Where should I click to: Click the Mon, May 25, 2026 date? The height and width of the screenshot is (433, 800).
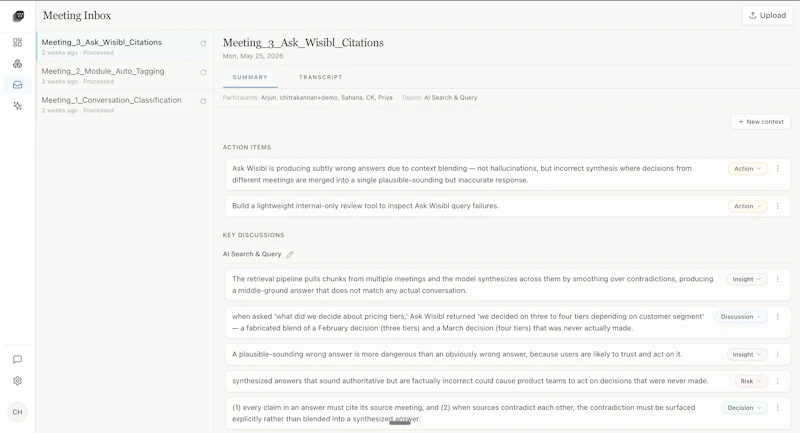tap(253, 56)
